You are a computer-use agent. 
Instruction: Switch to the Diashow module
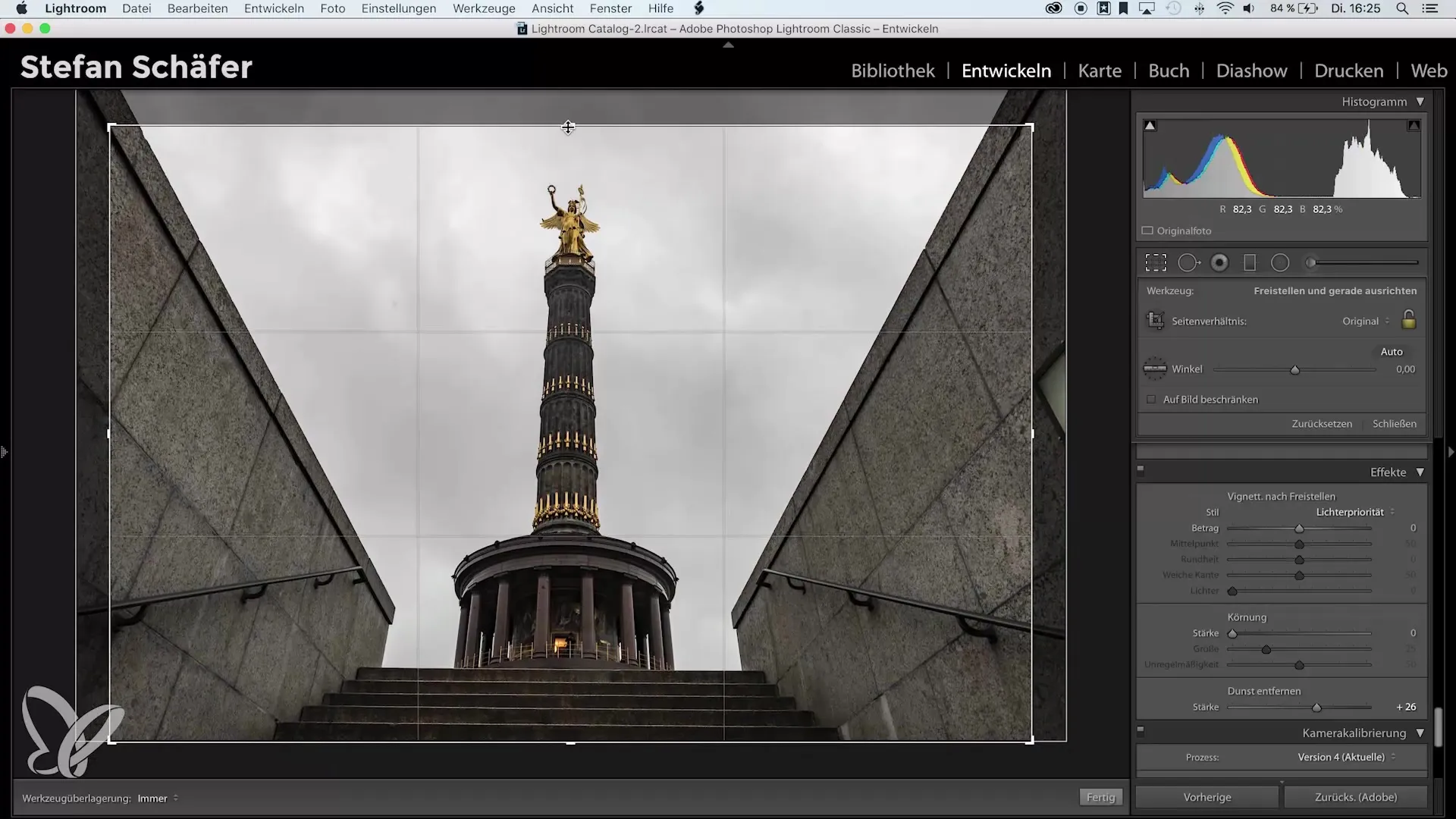1251,71
